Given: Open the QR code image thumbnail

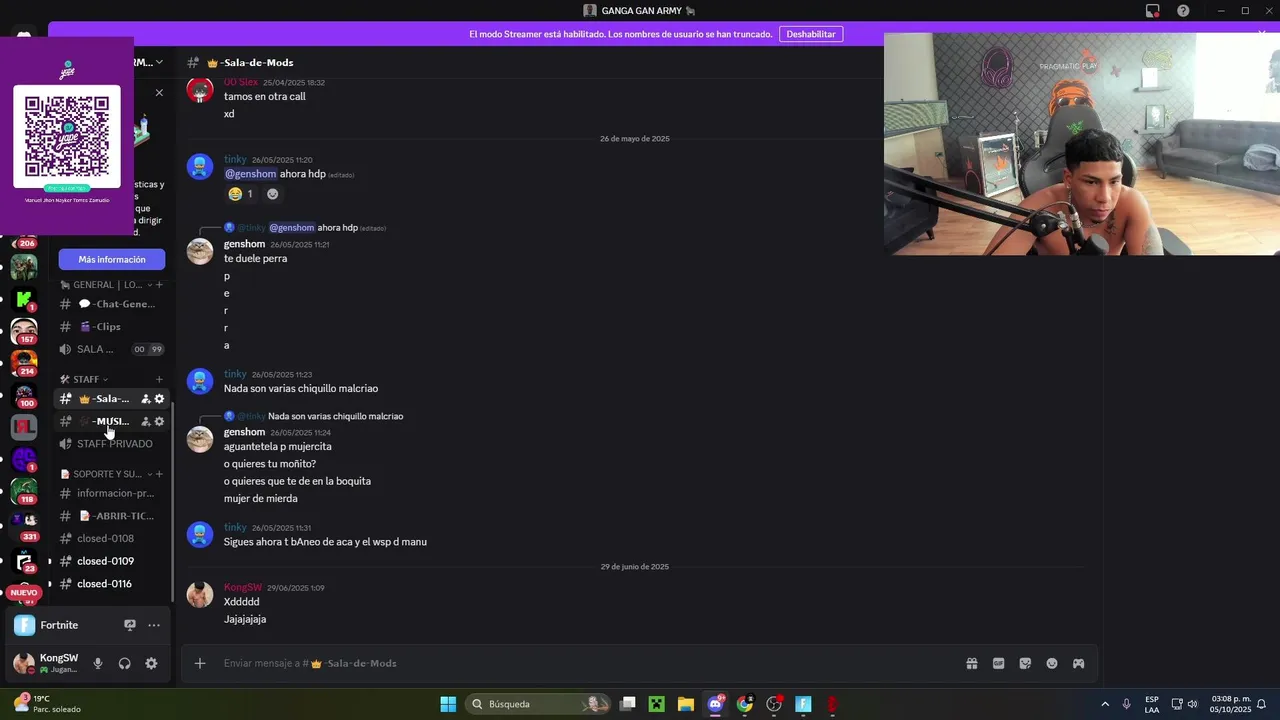Looking at the screenshot, I should 67,136.
